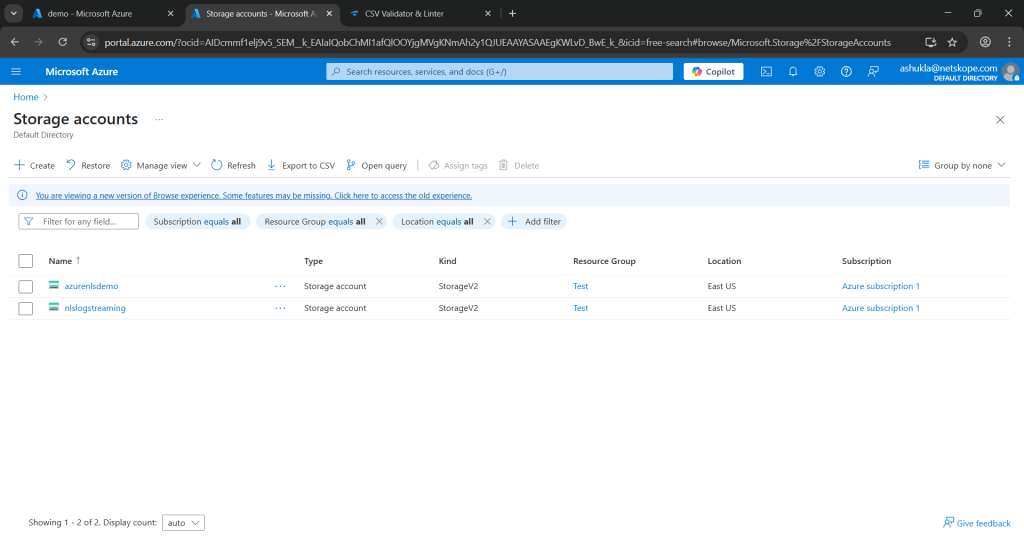1024x544 pixels.
Task: Open the Manage view dropdown
Action: 161,166
